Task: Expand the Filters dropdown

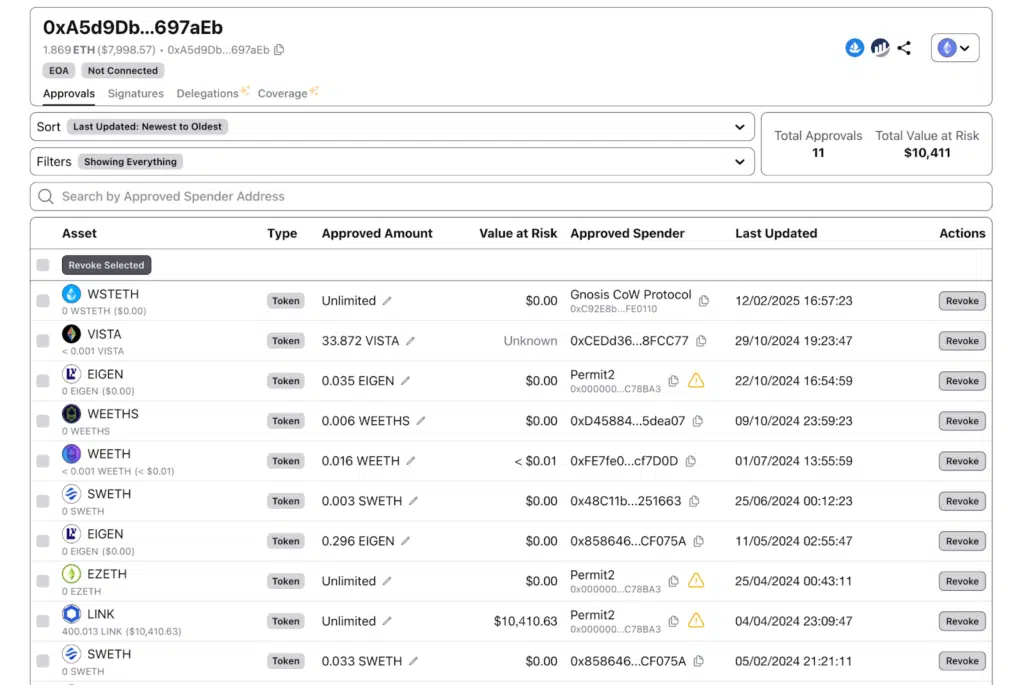Action: point(739,161)
